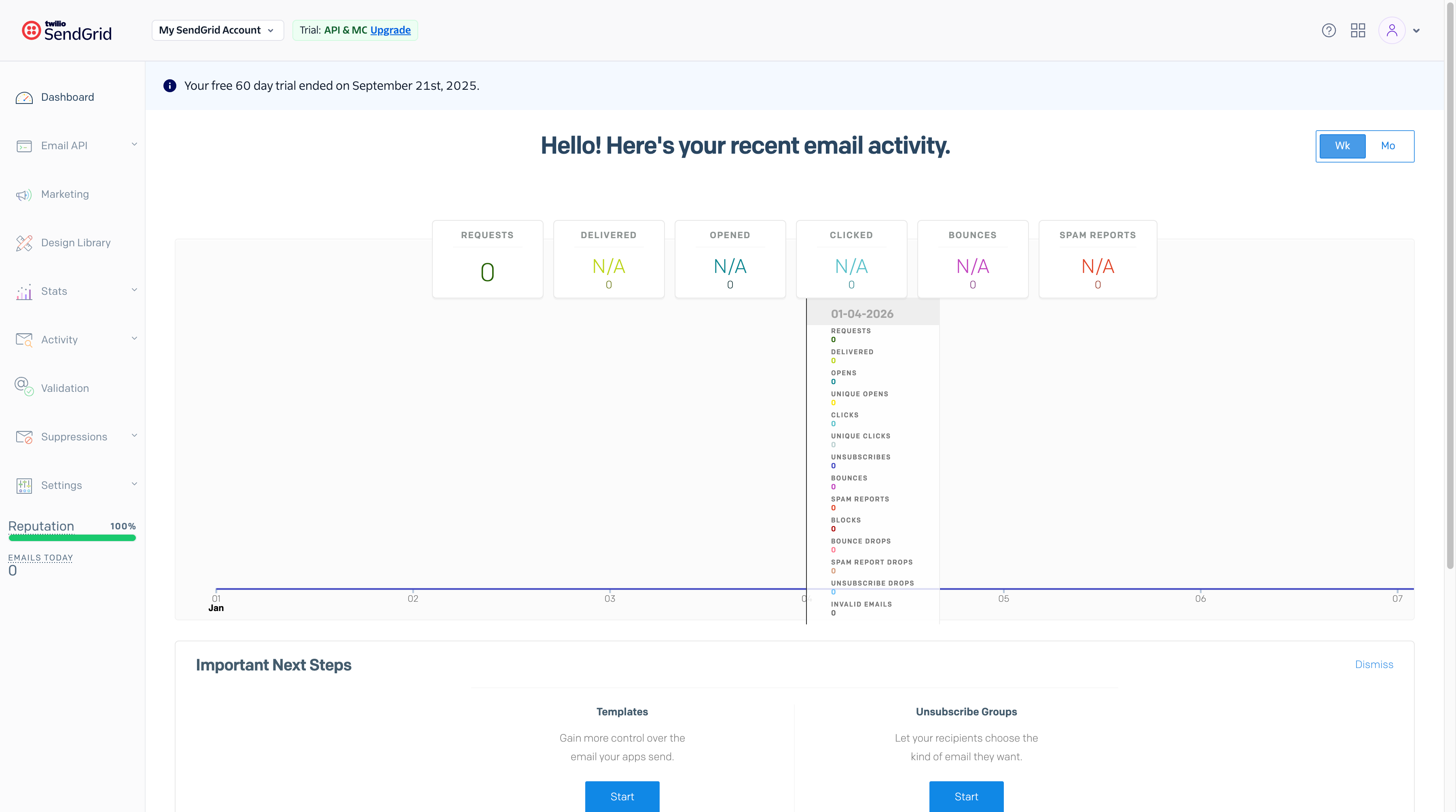Click the Design Library icon
Viewport: 1456px width, 812px height.
(24, 243)
